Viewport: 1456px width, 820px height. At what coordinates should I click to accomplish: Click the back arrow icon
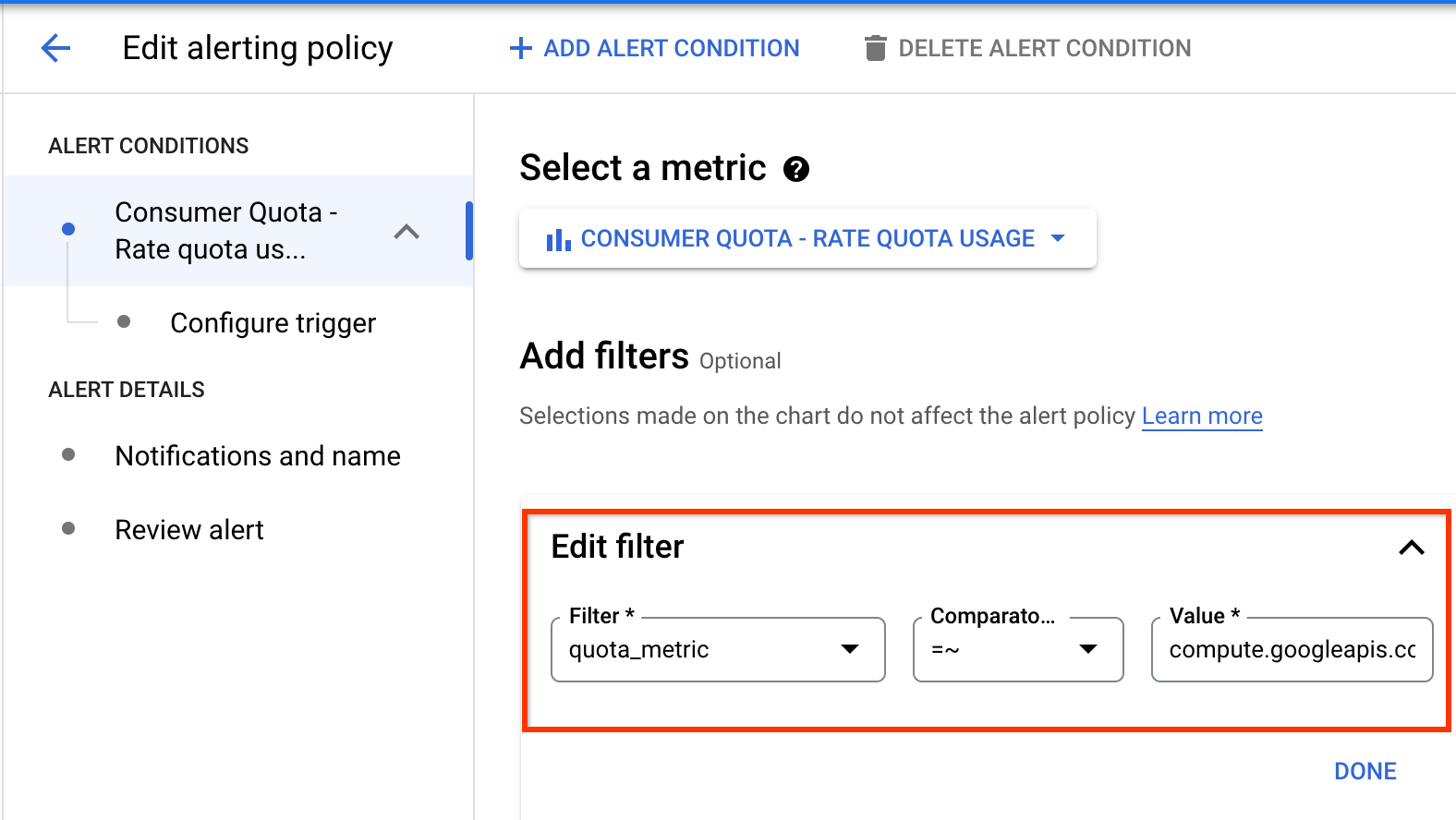55,48
